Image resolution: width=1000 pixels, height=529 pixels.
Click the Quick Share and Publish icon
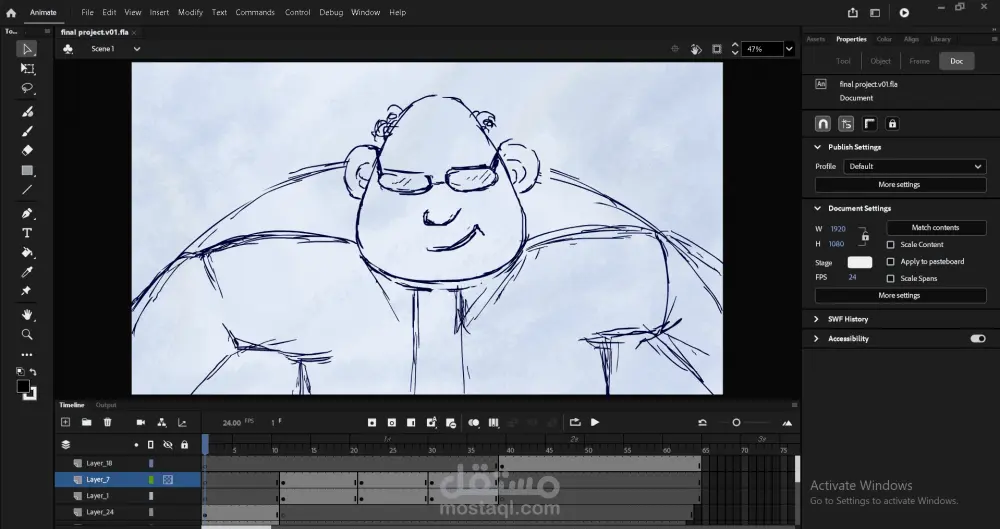point(853,12)
